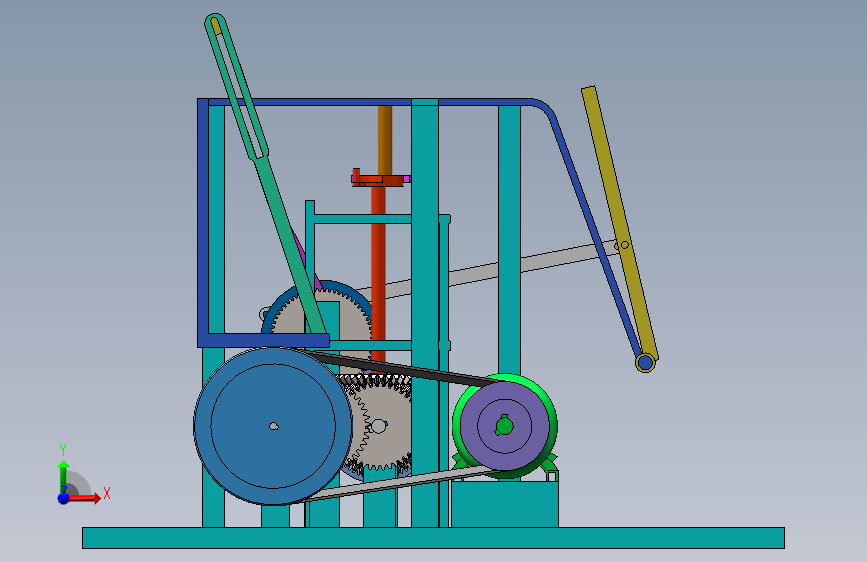Image resolution: width=867 pixels, height=562 pixels.
Task: Click the teal motor mounting block
Action: tap(505, 503)
